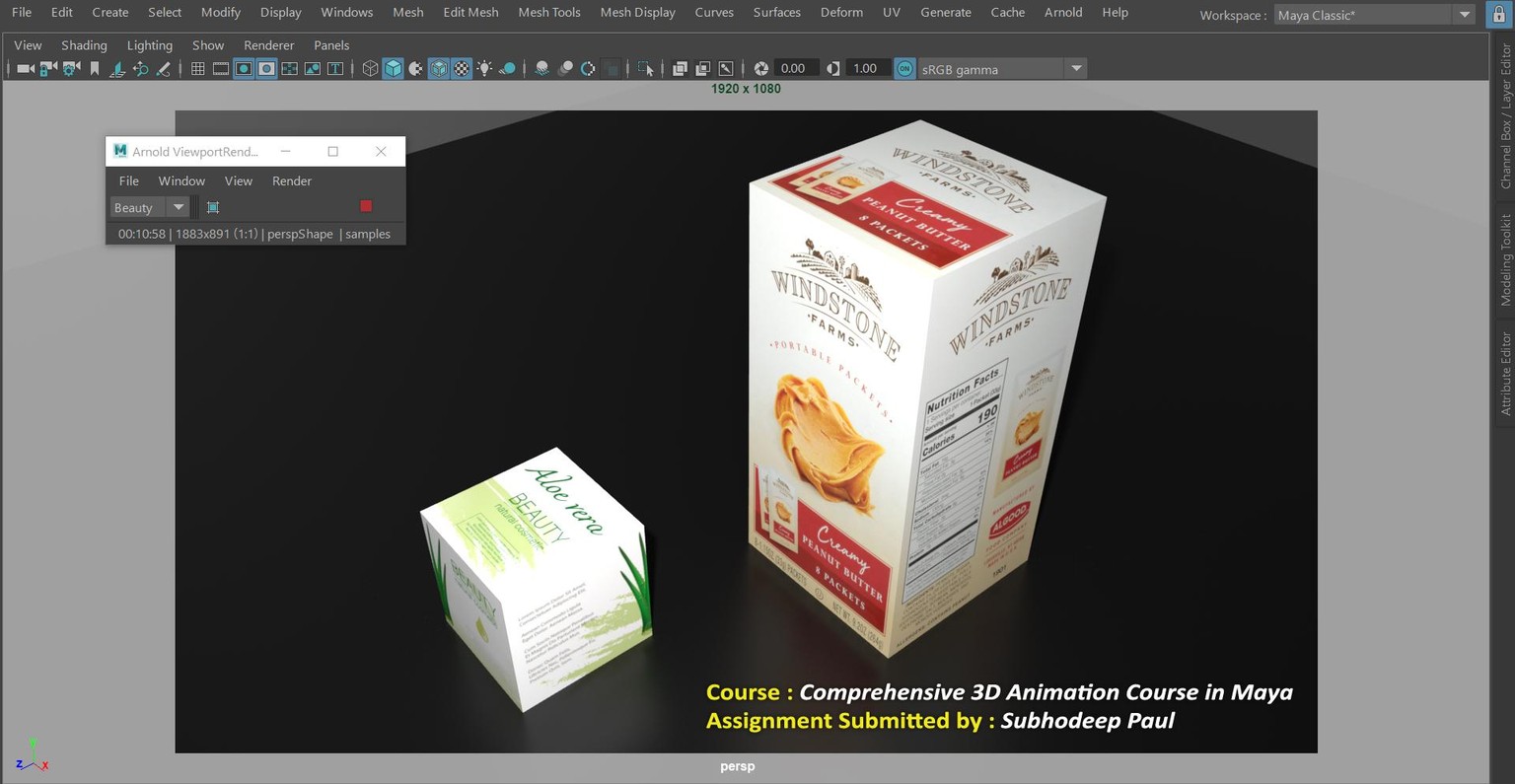Open the Renderer panel menu

269,45
